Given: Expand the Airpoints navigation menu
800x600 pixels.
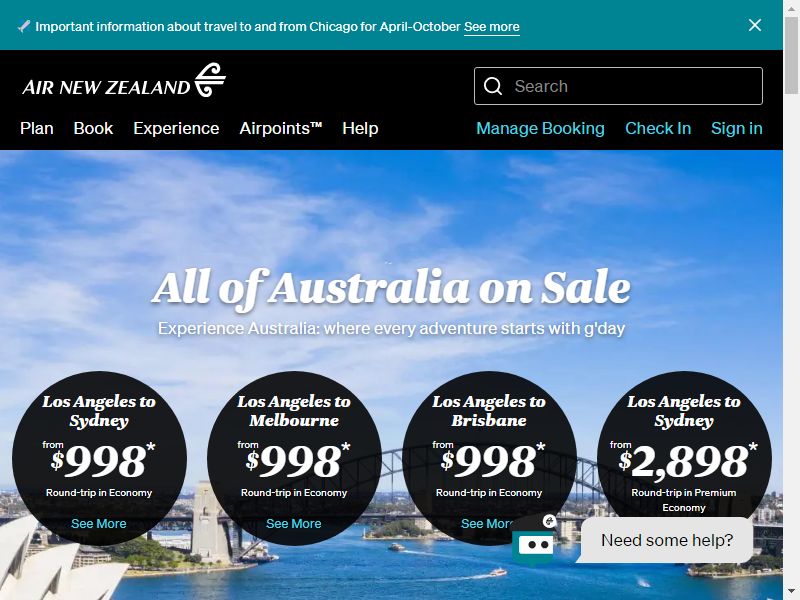Looking at the screenshot, I should tap(281, 128).
